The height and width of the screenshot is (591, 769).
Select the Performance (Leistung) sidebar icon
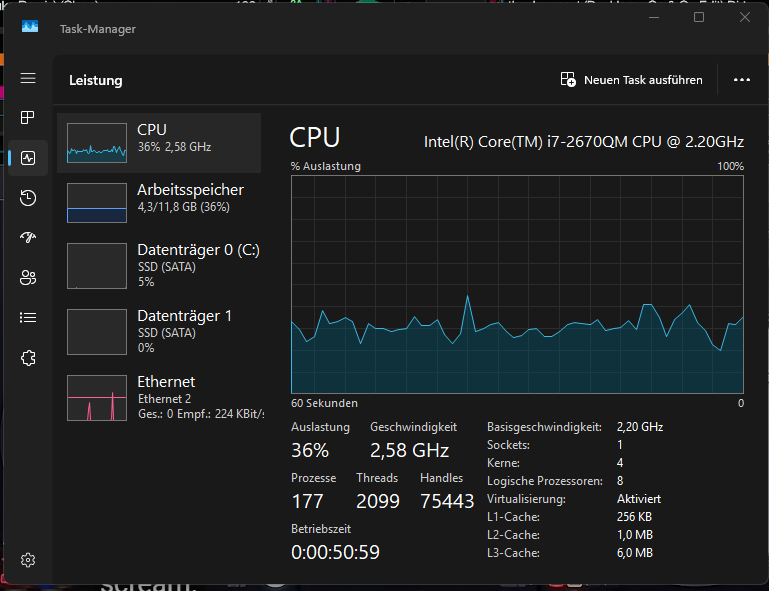coord(28,158)
